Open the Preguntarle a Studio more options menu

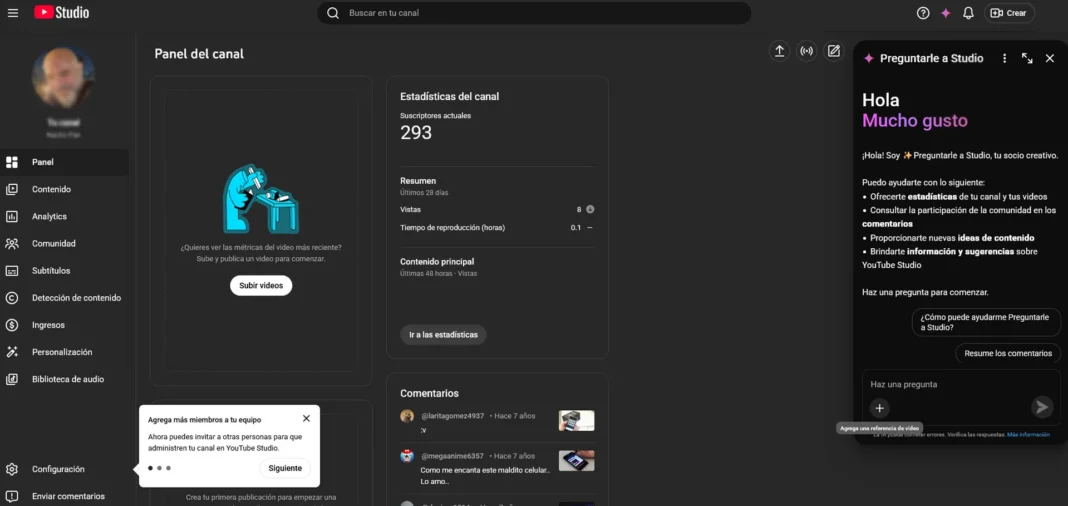1004,59
